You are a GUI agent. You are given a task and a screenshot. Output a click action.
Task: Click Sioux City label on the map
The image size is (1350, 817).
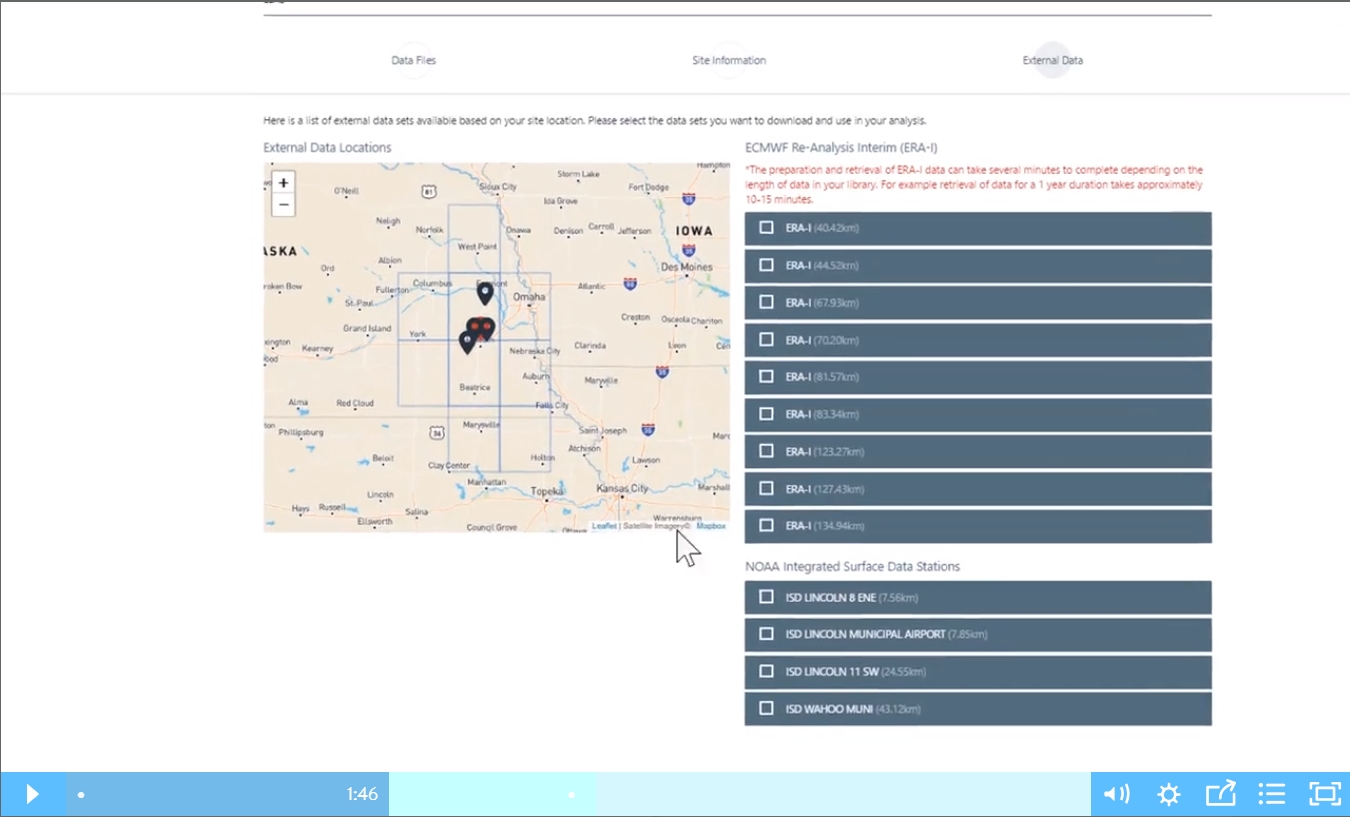(x=497, y=187)
